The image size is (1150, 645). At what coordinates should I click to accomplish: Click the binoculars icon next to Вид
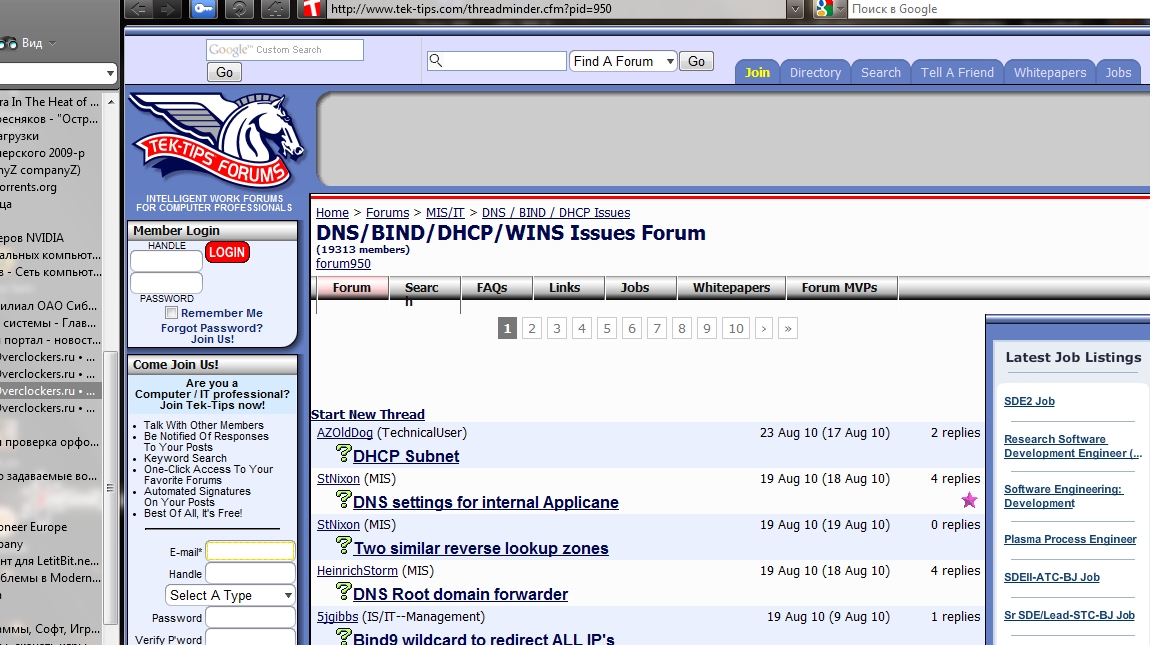coord(9,43)
